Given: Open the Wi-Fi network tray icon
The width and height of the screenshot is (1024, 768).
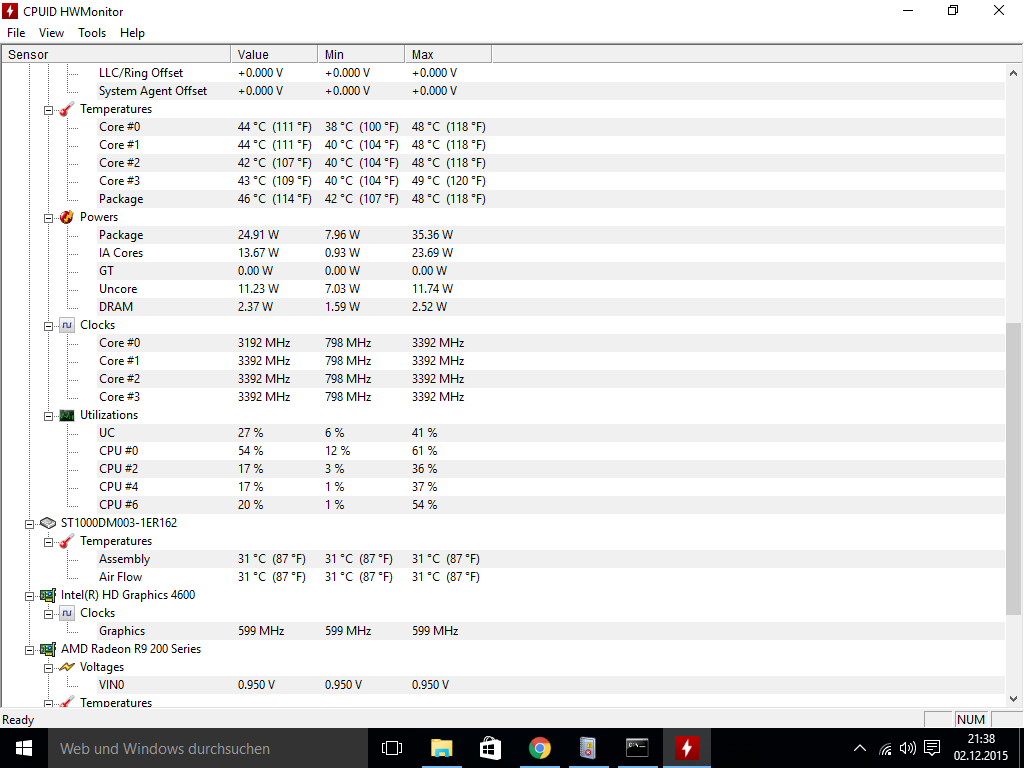Looking at the screenshot, I should 885,748.
